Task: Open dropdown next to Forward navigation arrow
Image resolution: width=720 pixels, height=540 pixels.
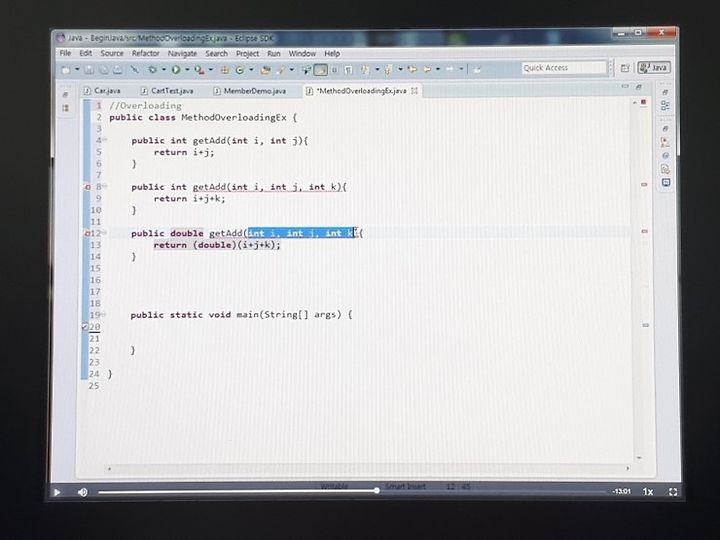Action: tap(461, 69)
